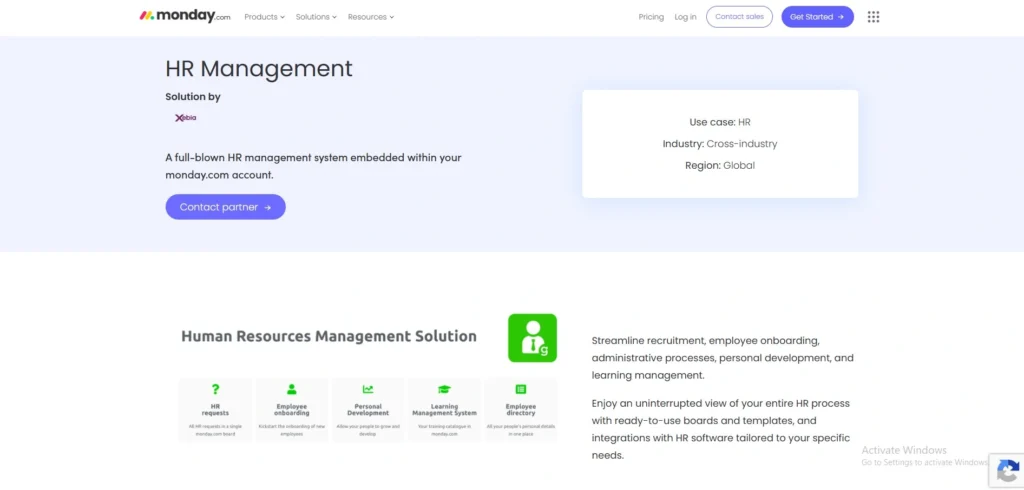Image resolution: width=1024 pixels, height=490 pixels.
Task: Click the HR requests card
Action: pyautogui.click(x=216, y=410)
